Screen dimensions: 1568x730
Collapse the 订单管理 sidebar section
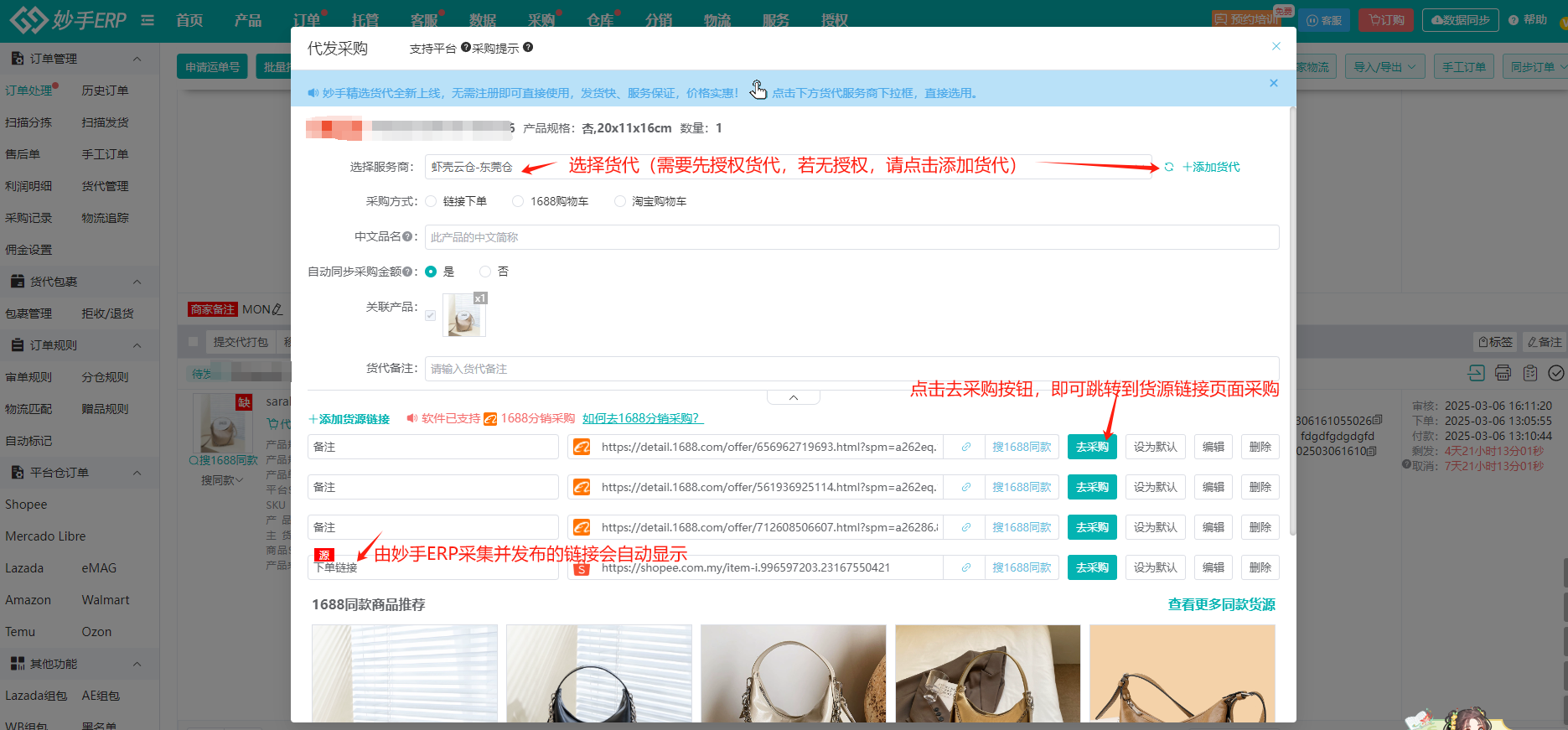point(137,59)
